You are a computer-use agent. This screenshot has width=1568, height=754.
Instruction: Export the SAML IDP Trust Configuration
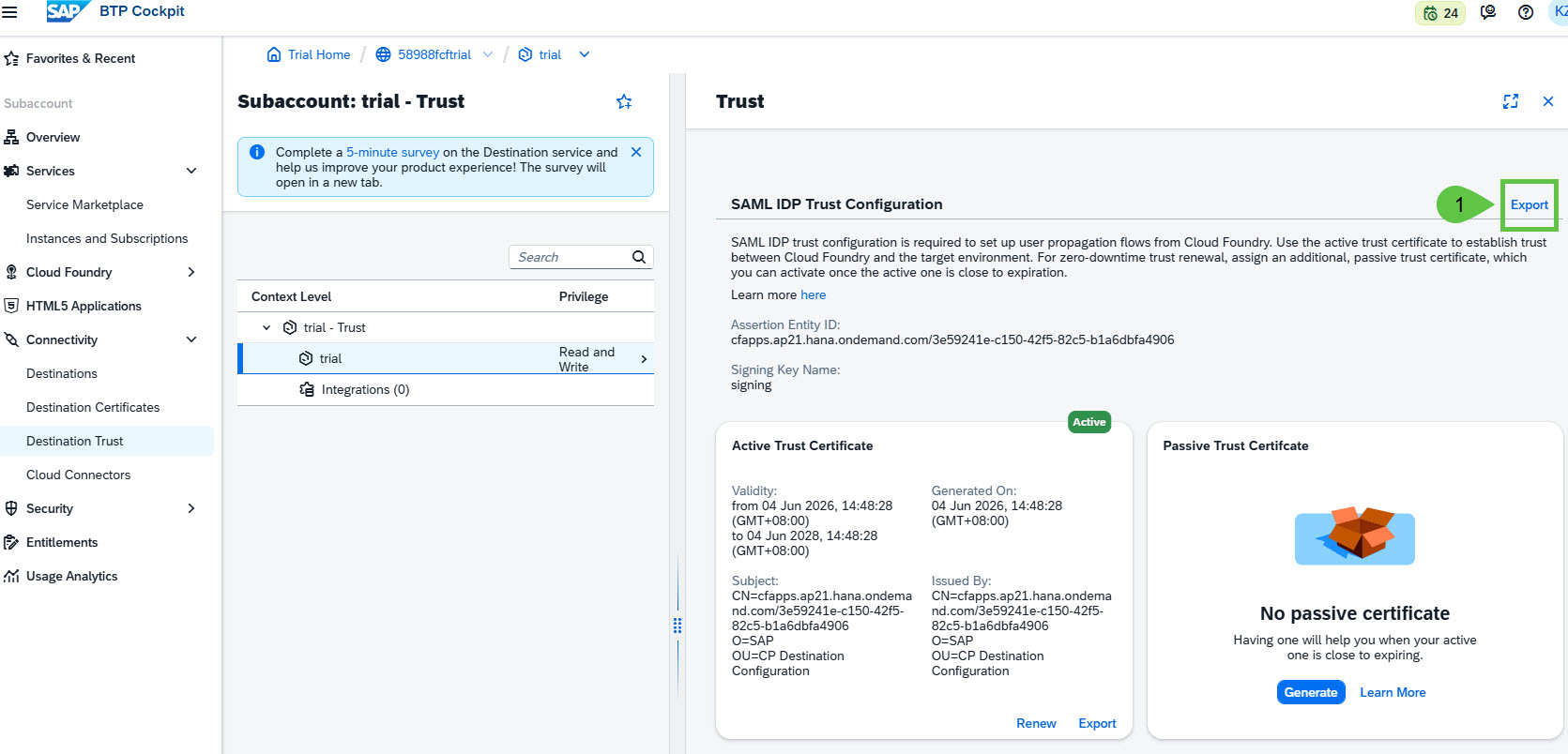click(1530, 204)
